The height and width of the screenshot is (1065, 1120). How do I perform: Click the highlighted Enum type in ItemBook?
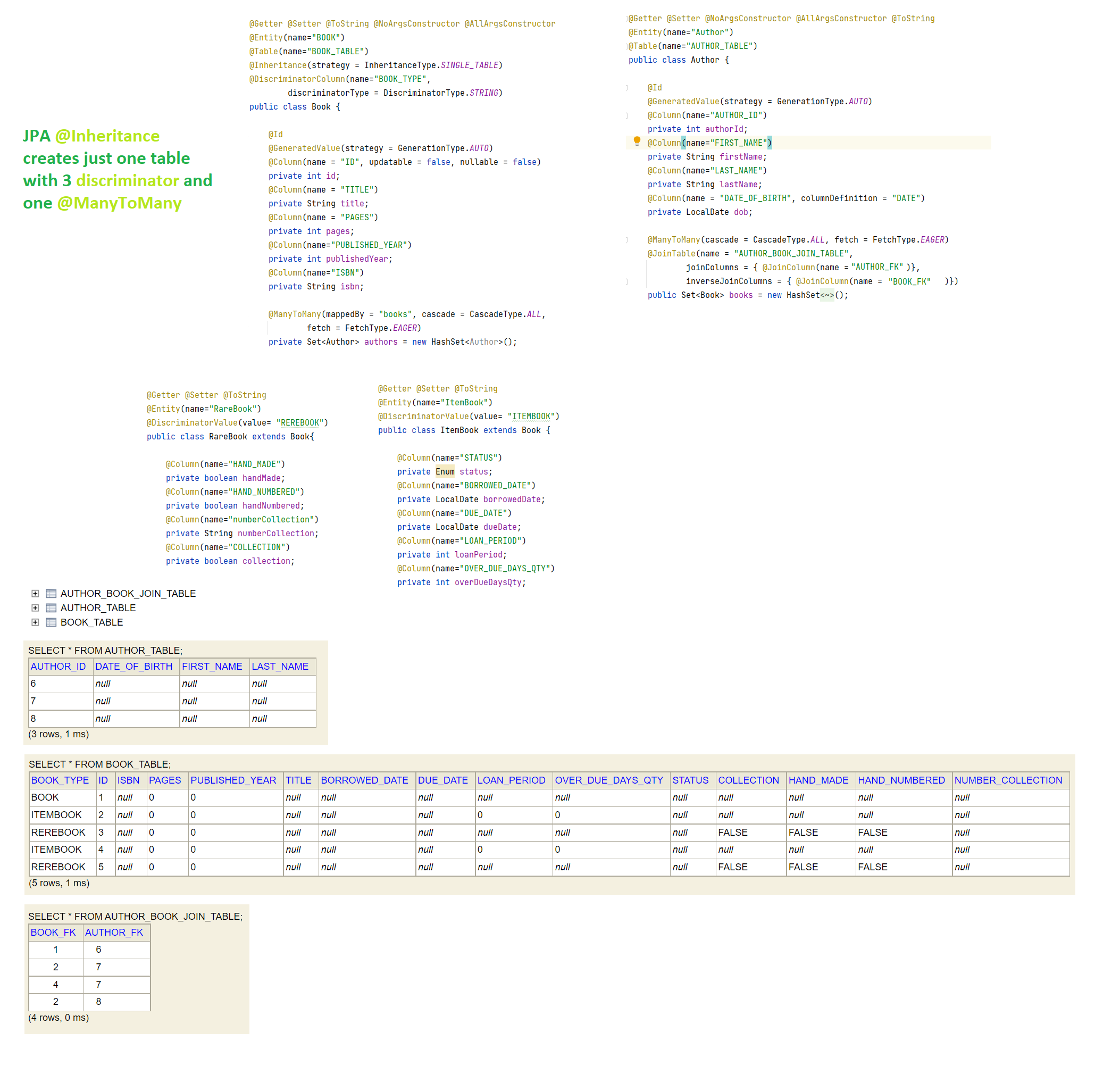445,472
